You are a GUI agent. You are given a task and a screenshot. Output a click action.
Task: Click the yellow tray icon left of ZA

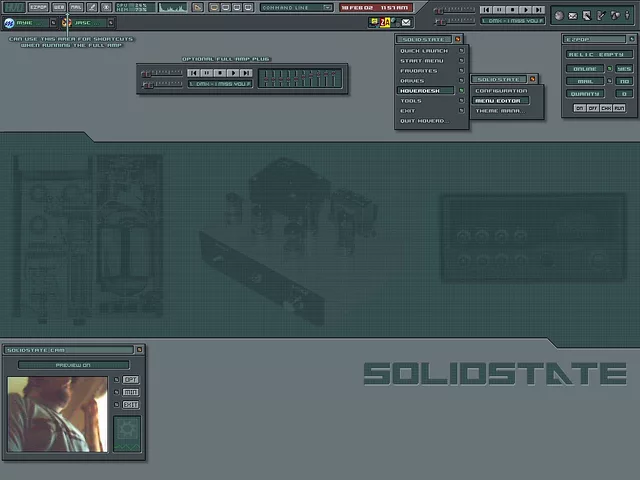pyautogui.click(x=374, y=22)
